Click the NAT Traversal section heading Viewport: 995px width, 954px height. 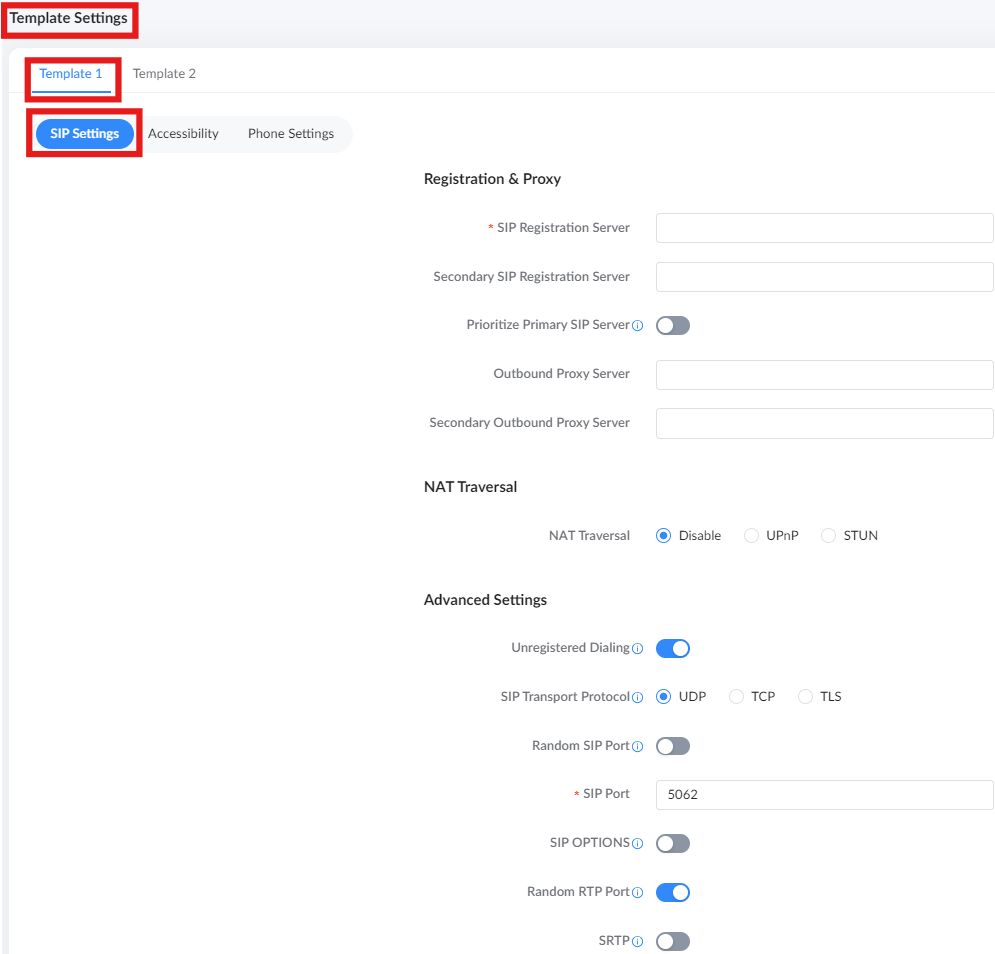point(470,487)
